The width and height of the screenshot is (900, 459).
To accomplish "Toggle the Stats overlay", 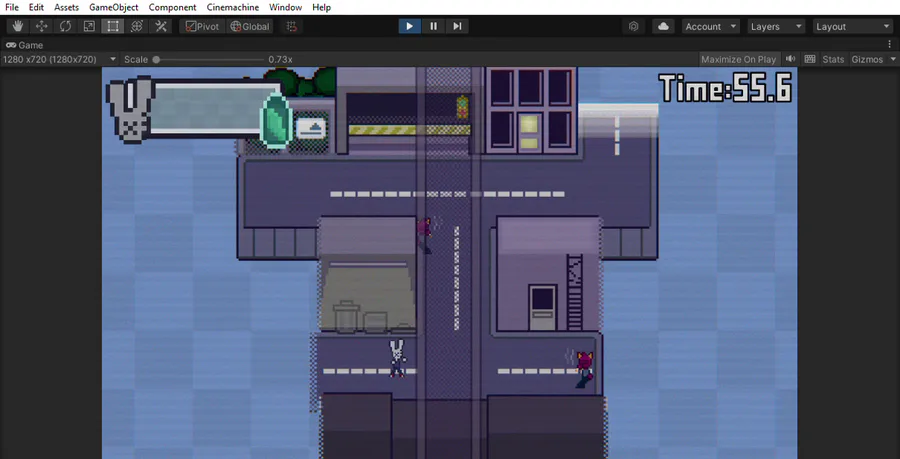I will (833, 59).
